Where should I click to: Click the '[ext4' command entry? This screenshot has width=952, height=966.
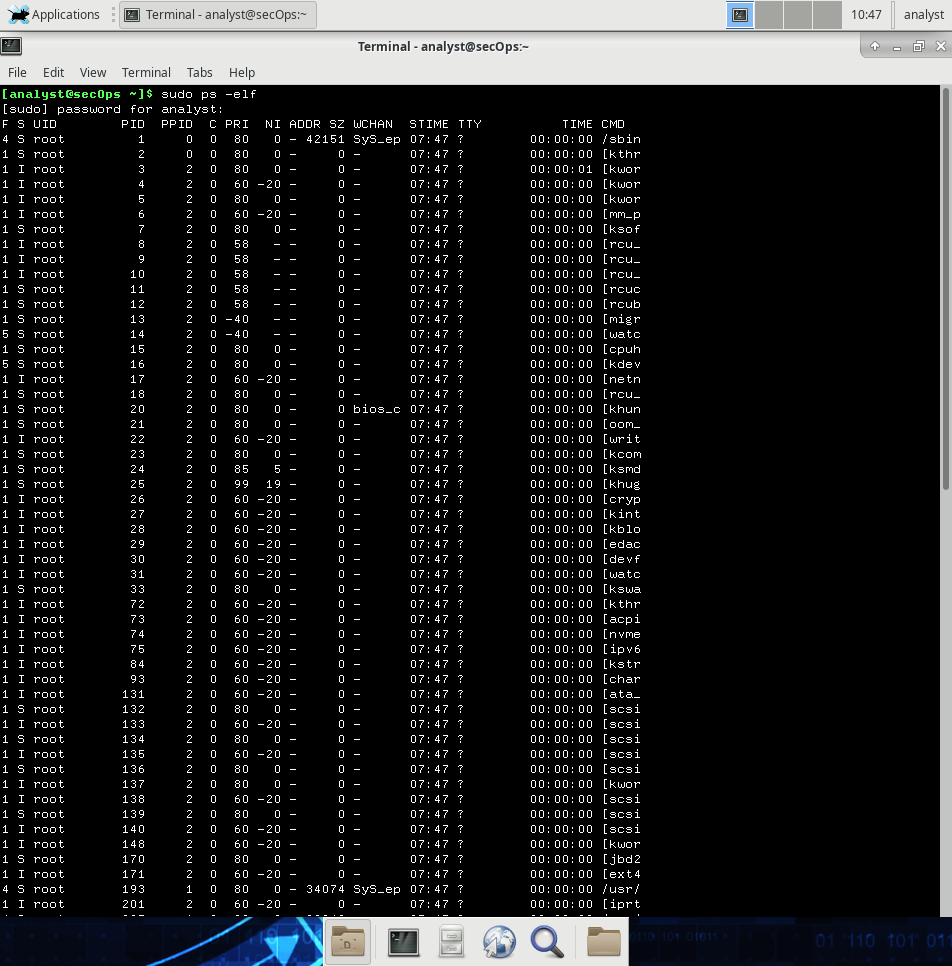[x=621, y=874]
